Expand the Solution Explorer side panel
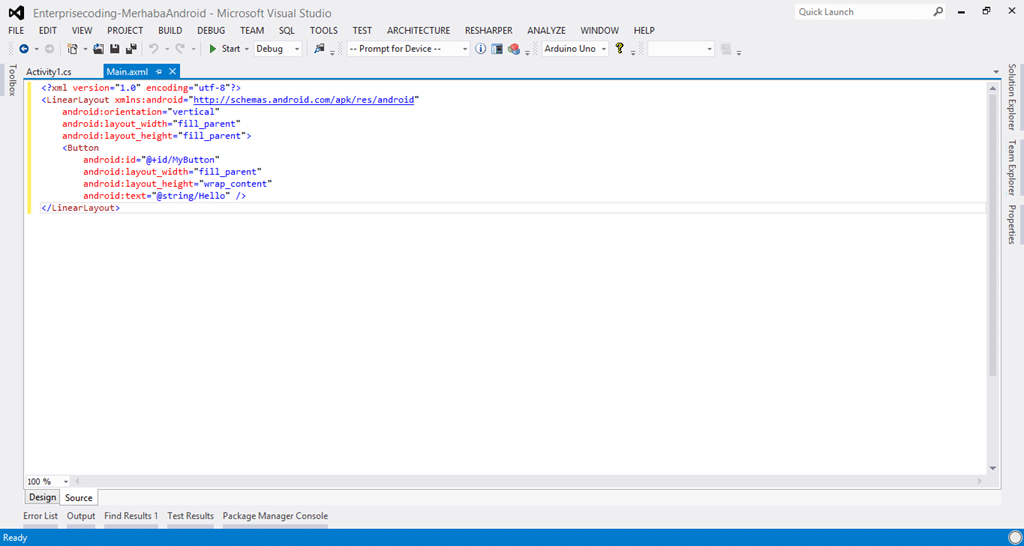This screenshot has width=1024, height=546. coord(1012,97)
